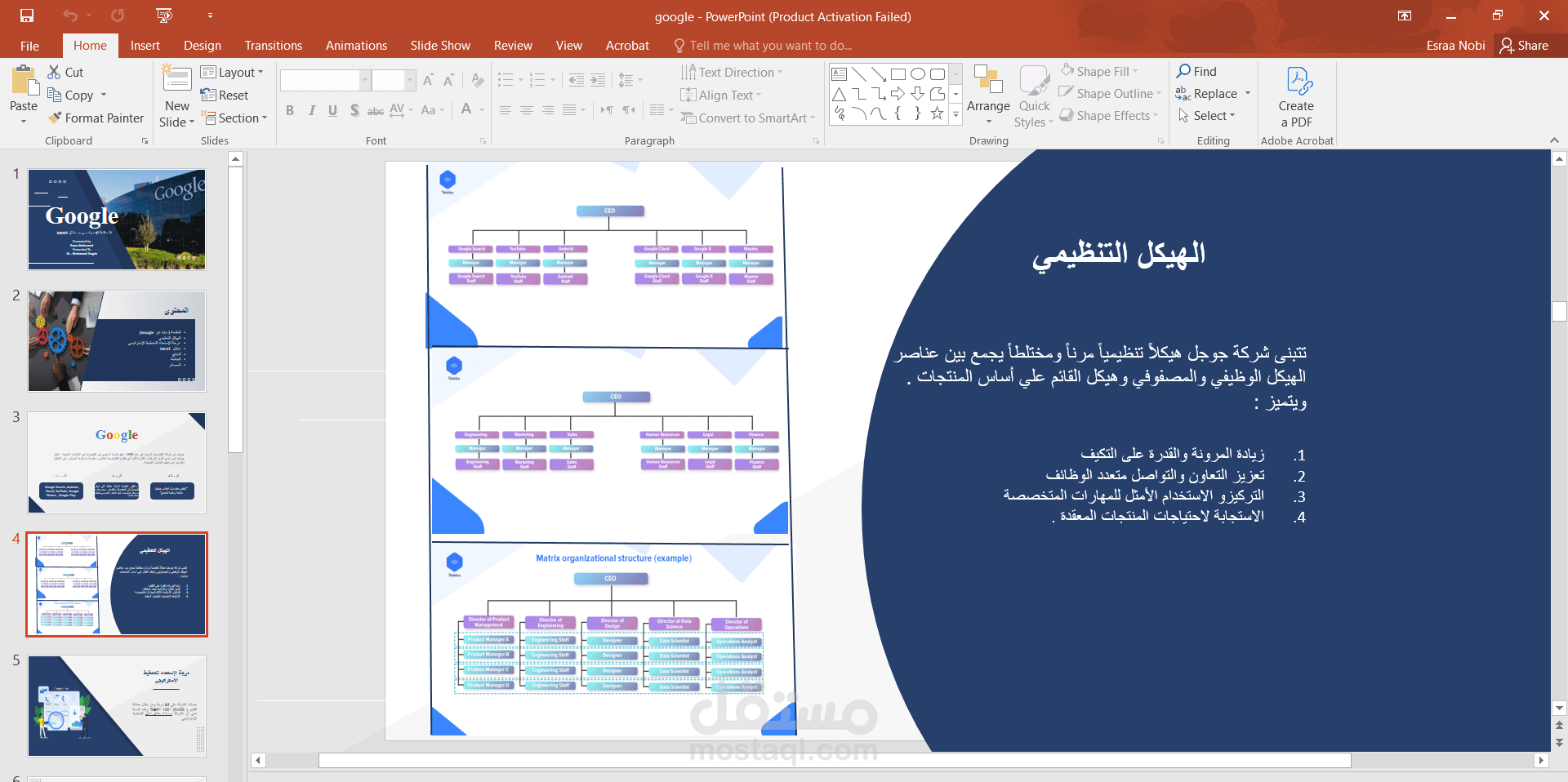
Task: Select slide 5 thumbnail
Action: (117, 706)
